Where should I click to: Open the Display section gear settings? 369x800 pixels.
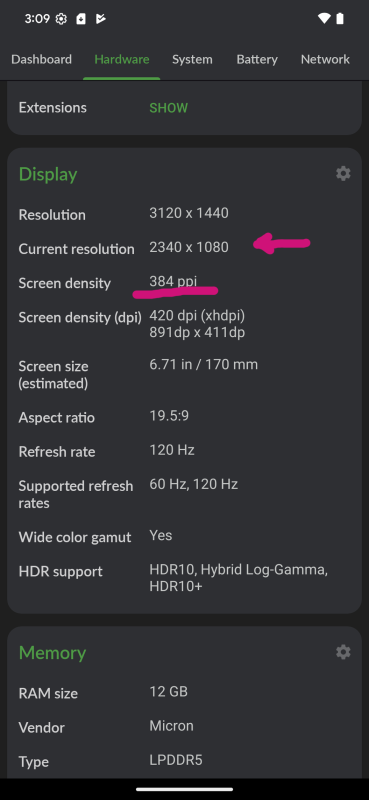343,173
